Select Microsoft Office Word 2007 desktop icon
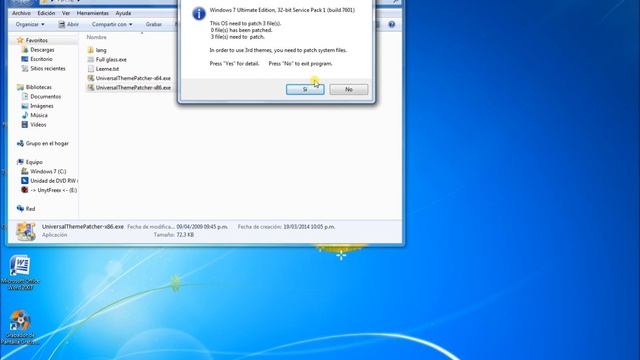Viewport: 640px width, 360px height. pyautogui.click(x=20, y=272)
